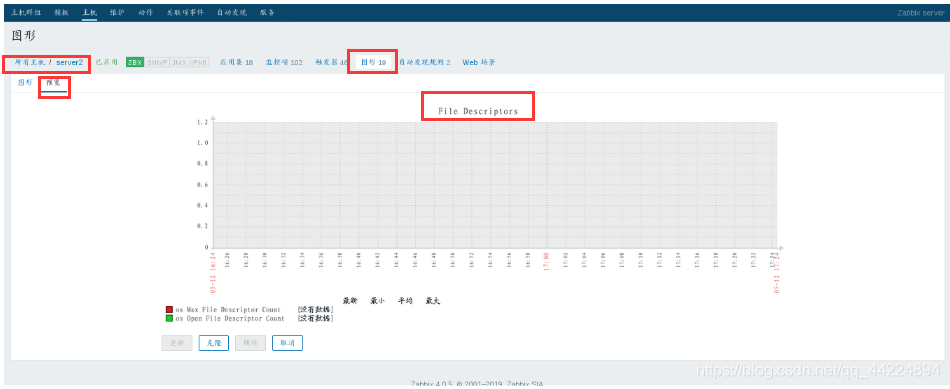Click the SNMP availability badge
The image size is (950, 389).
coord(157,62)
